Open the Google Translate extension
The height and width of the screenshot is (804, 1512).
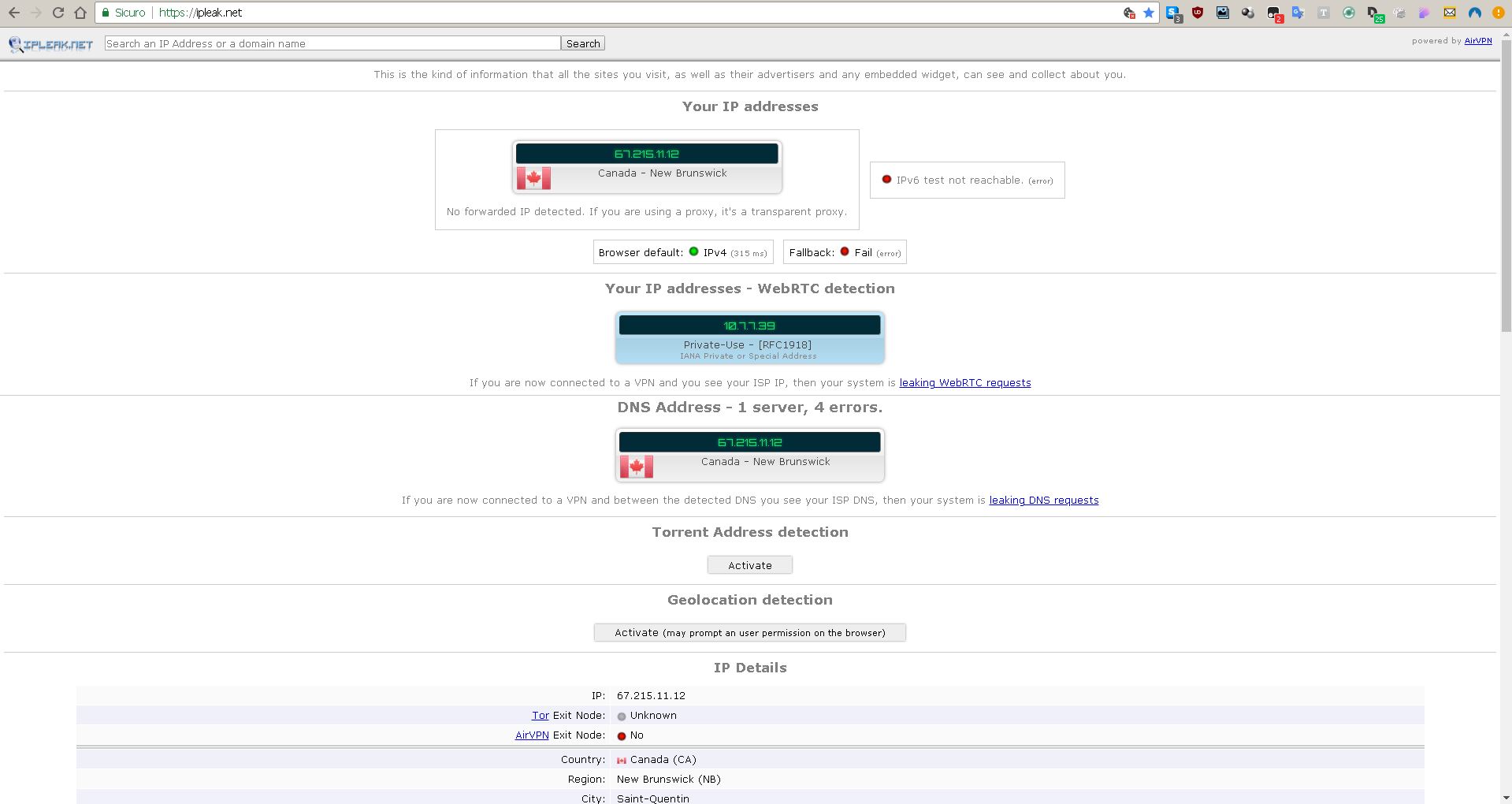pyautogui.click(x=1298, y=13)
